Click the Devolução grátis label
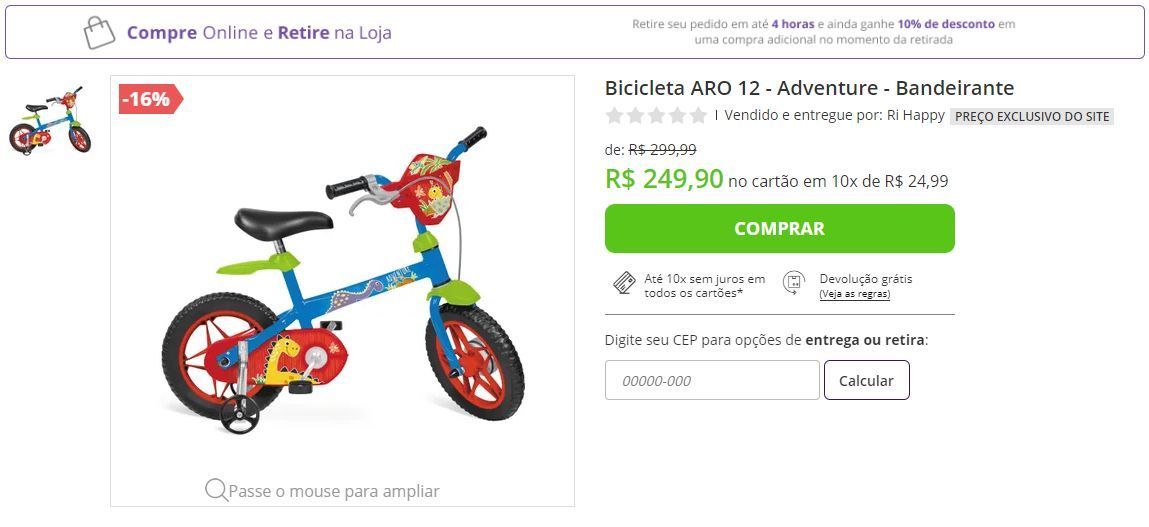1149x527 pixels. pyautogui.click(x=865, y=279)
